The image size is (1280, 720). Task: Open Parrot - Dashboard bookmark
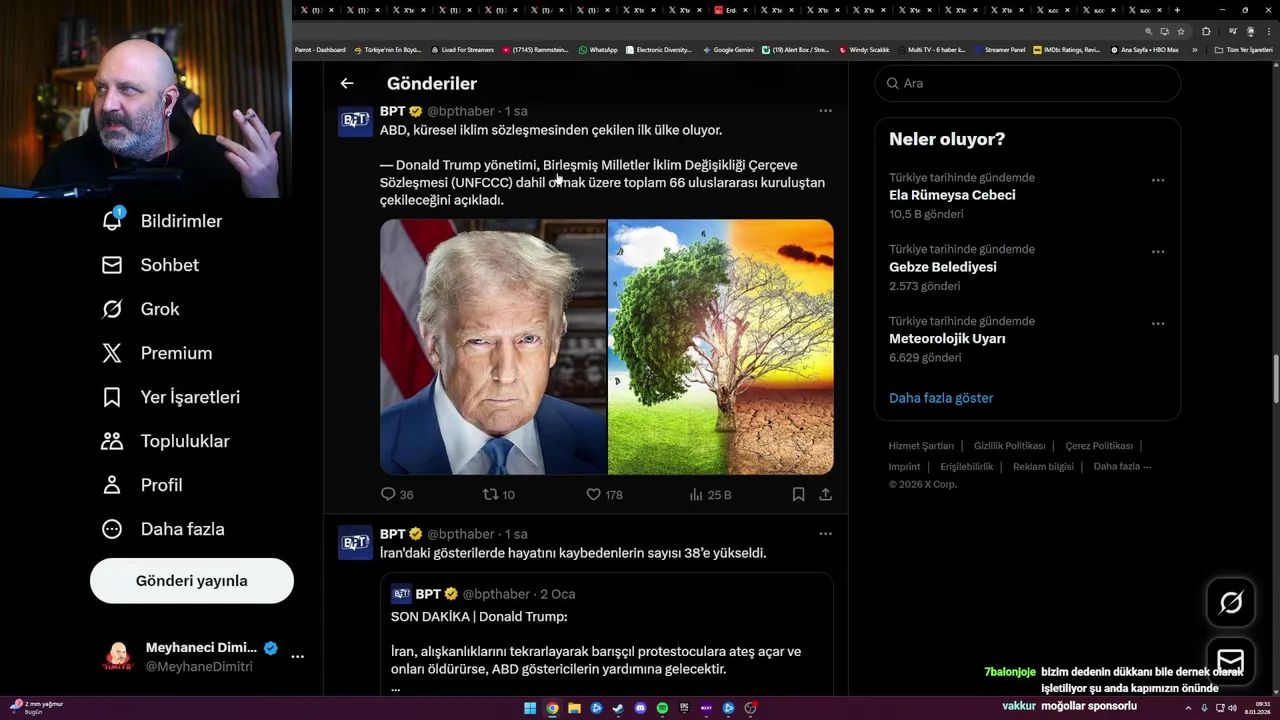(320, 50)
